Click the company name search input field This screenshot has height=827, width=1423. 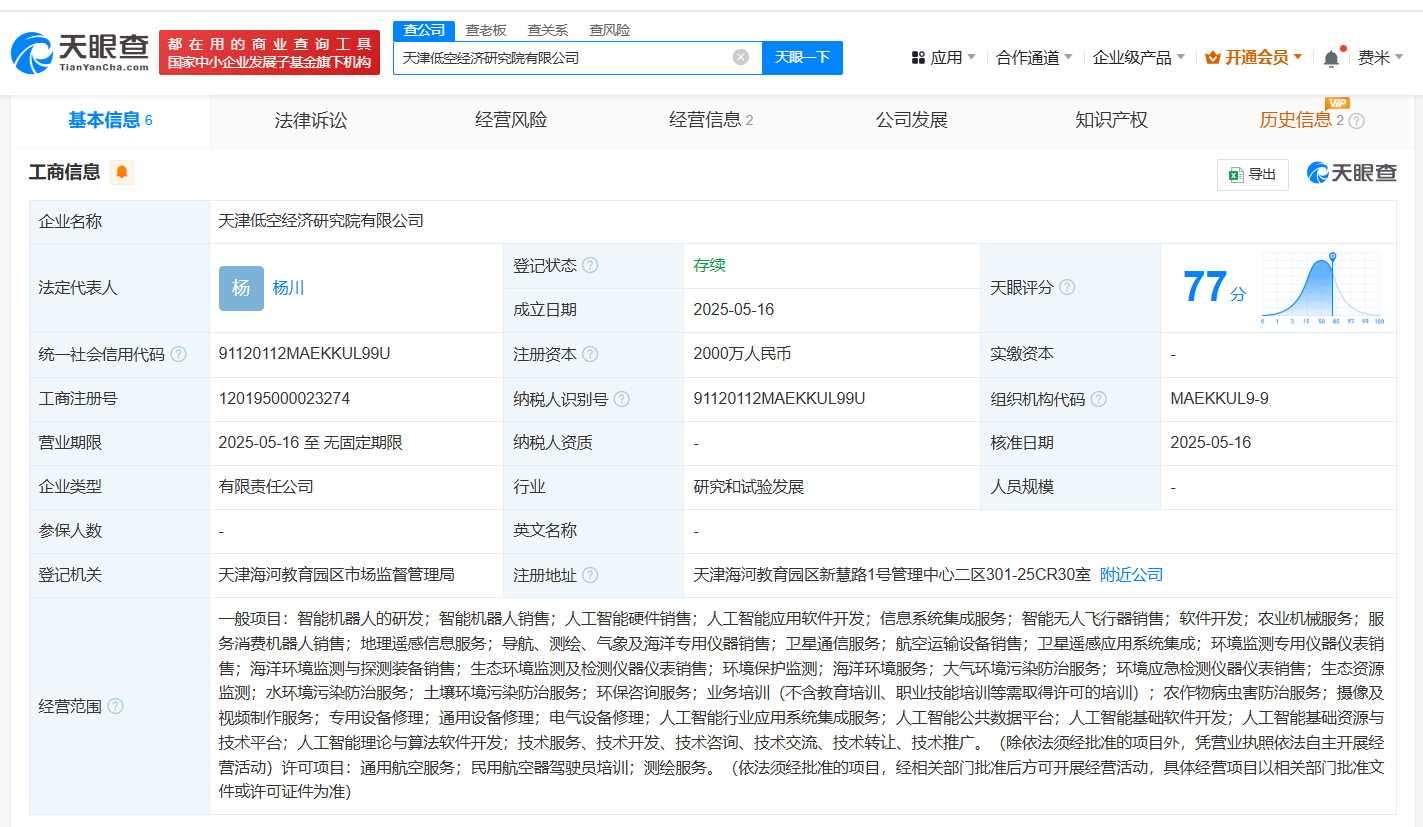pos(560,58)
